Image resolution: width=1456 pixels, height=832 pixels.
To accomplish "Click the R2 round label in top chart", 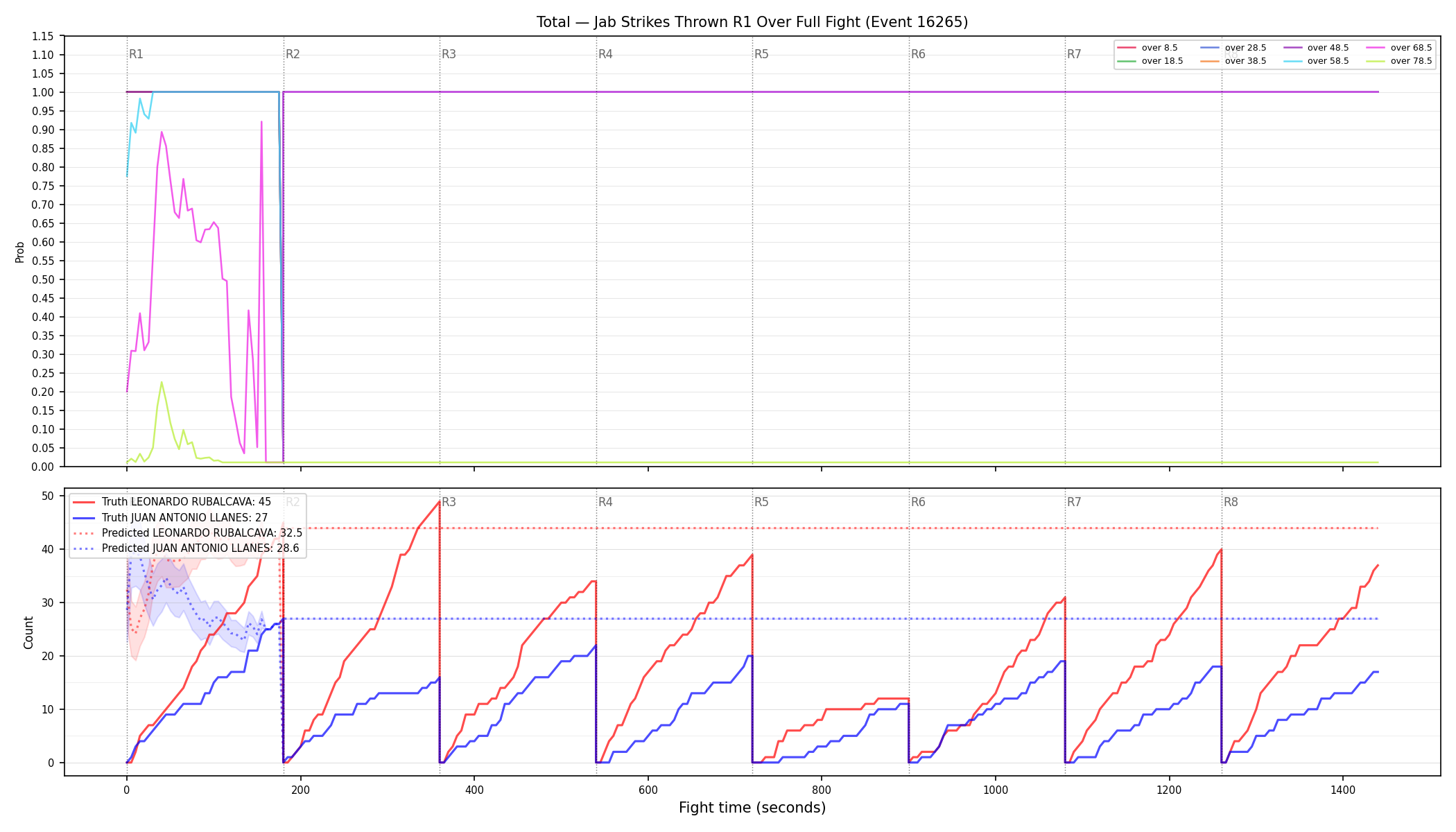I will [x=293, y=54].
